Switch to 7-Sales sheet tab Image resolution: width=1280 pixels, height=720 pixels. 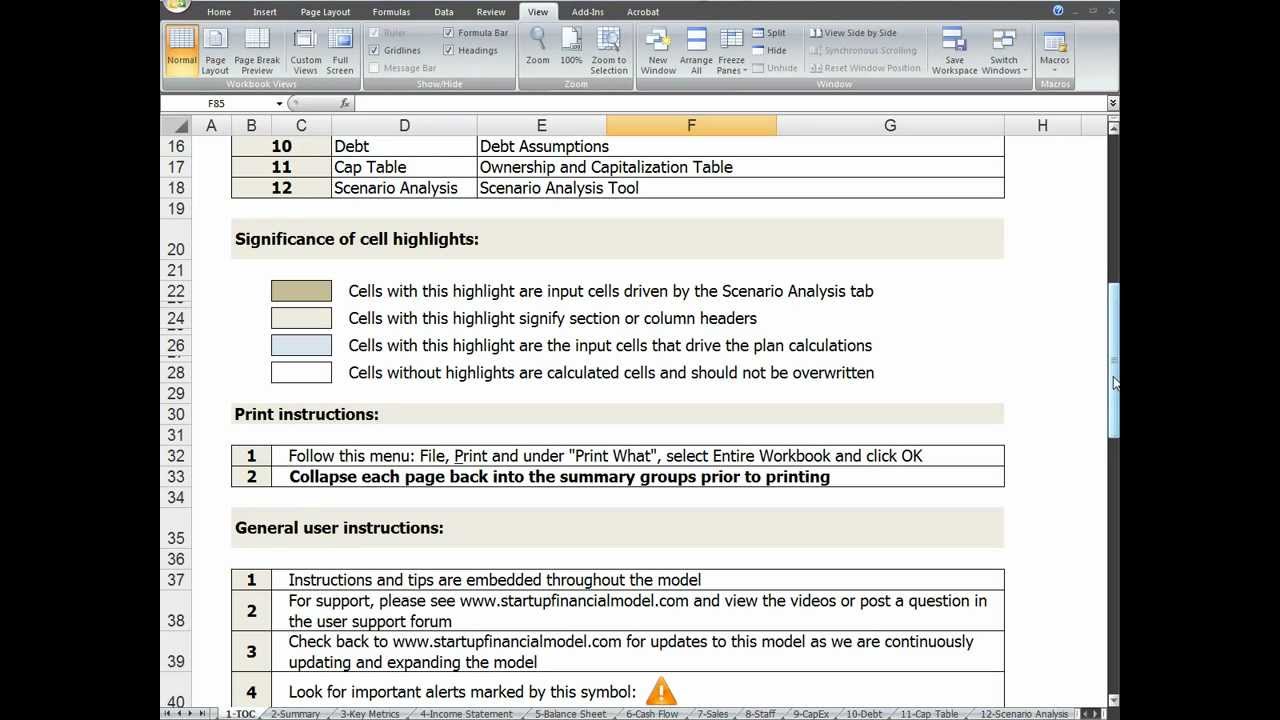(713, 714)
